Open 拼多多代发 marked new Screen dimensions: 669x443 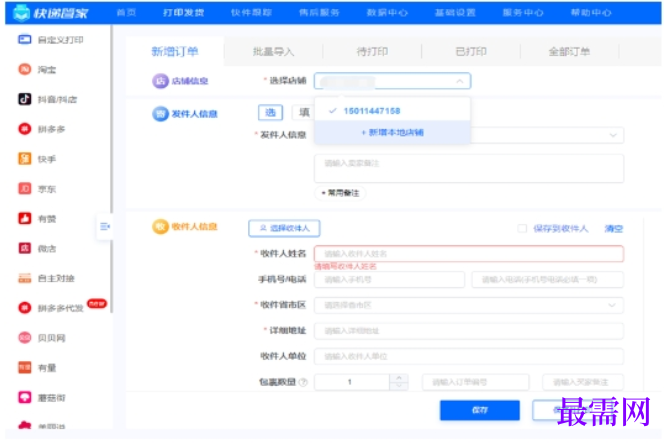62,307
